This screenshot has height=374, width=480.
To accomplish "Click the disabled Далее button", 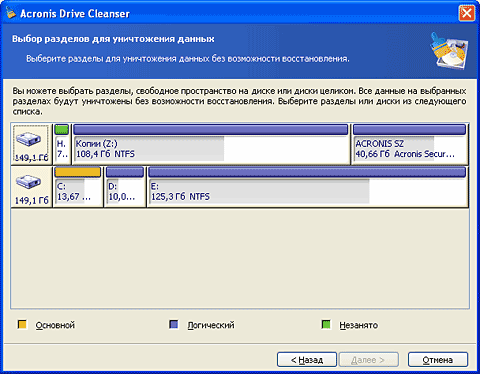I will click(x=369, y=360).
